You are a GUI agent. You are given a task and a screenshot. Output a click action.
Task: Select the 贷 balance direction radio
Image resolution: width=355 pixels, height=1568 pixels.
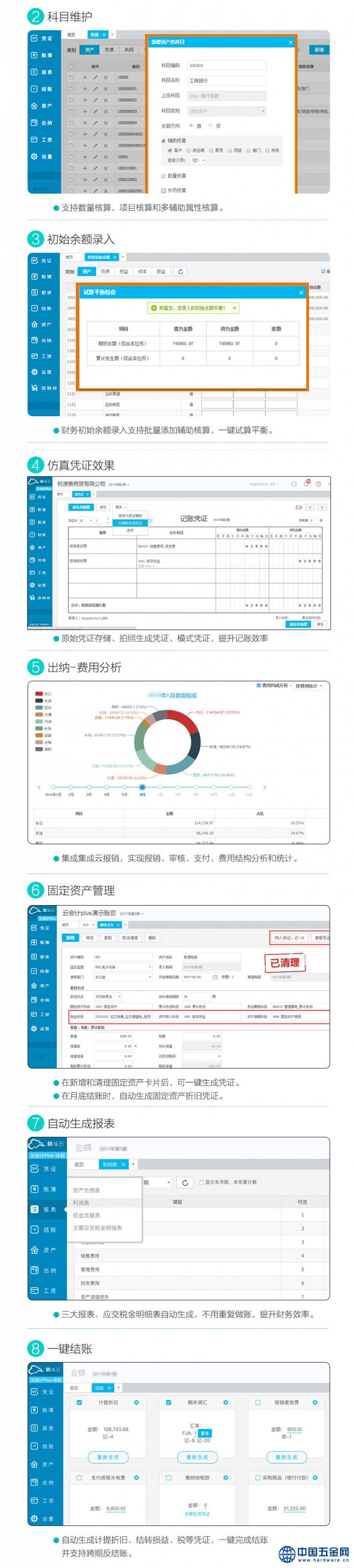pos(211,126)
